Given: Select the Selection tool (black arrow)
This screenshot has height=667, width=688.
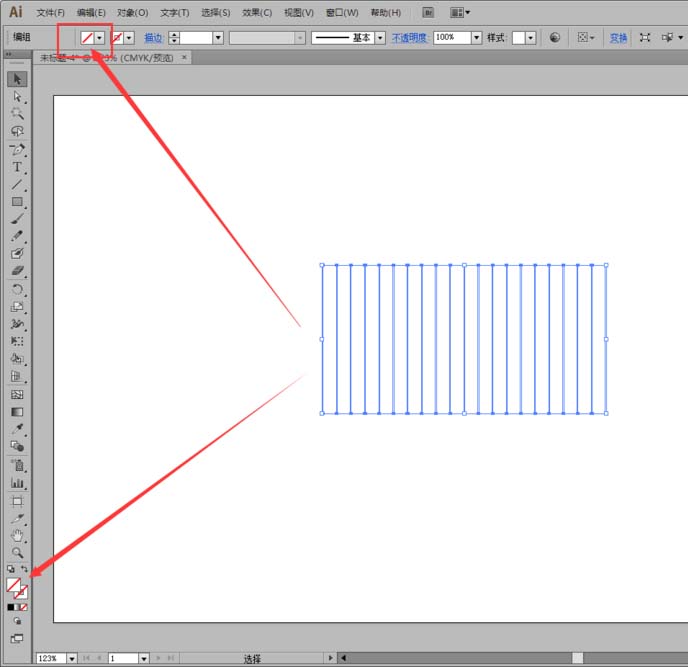Looking at the screenshot, I should 17,79.
